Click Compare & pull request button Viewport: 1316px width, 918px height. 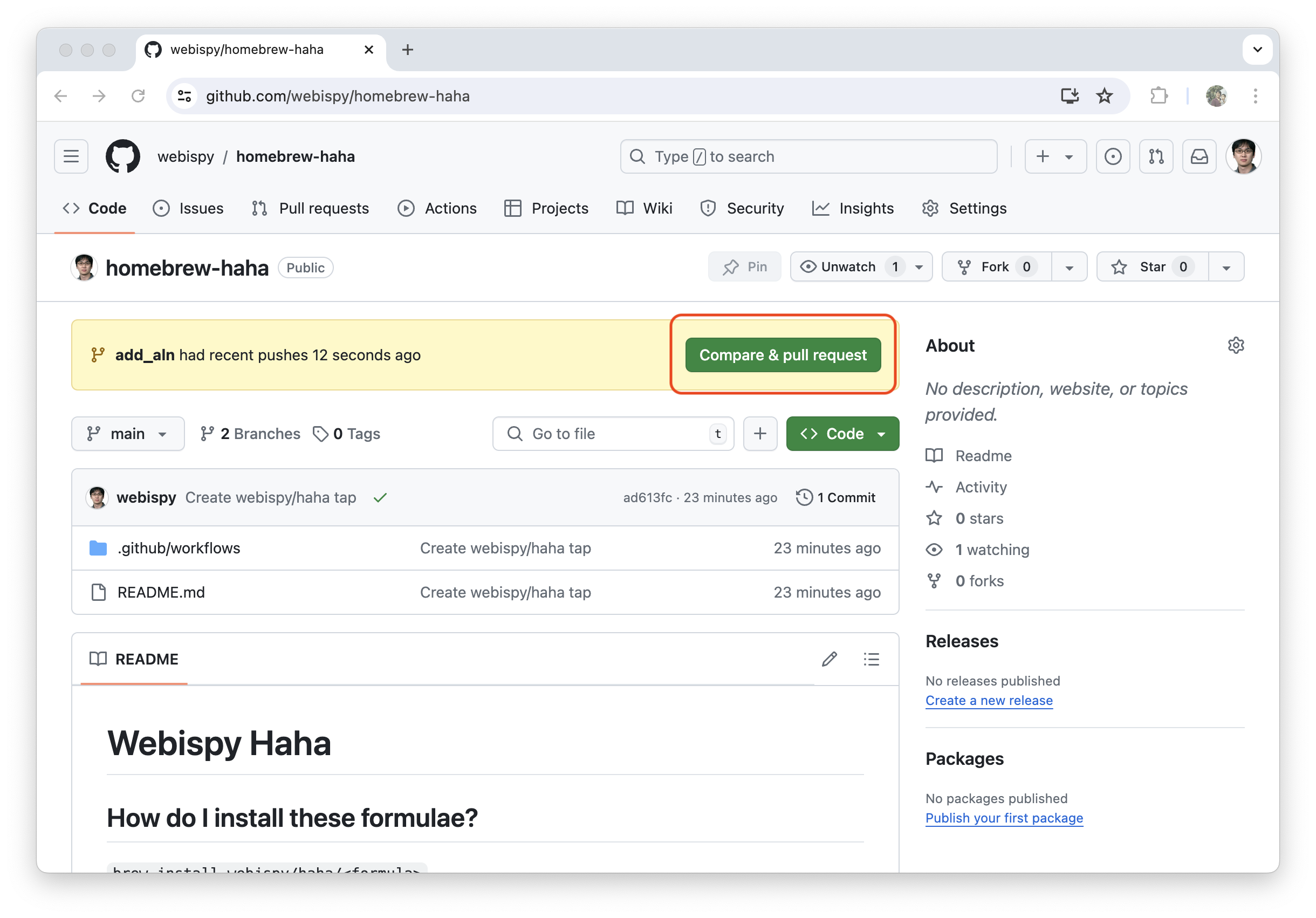(783, 355)
